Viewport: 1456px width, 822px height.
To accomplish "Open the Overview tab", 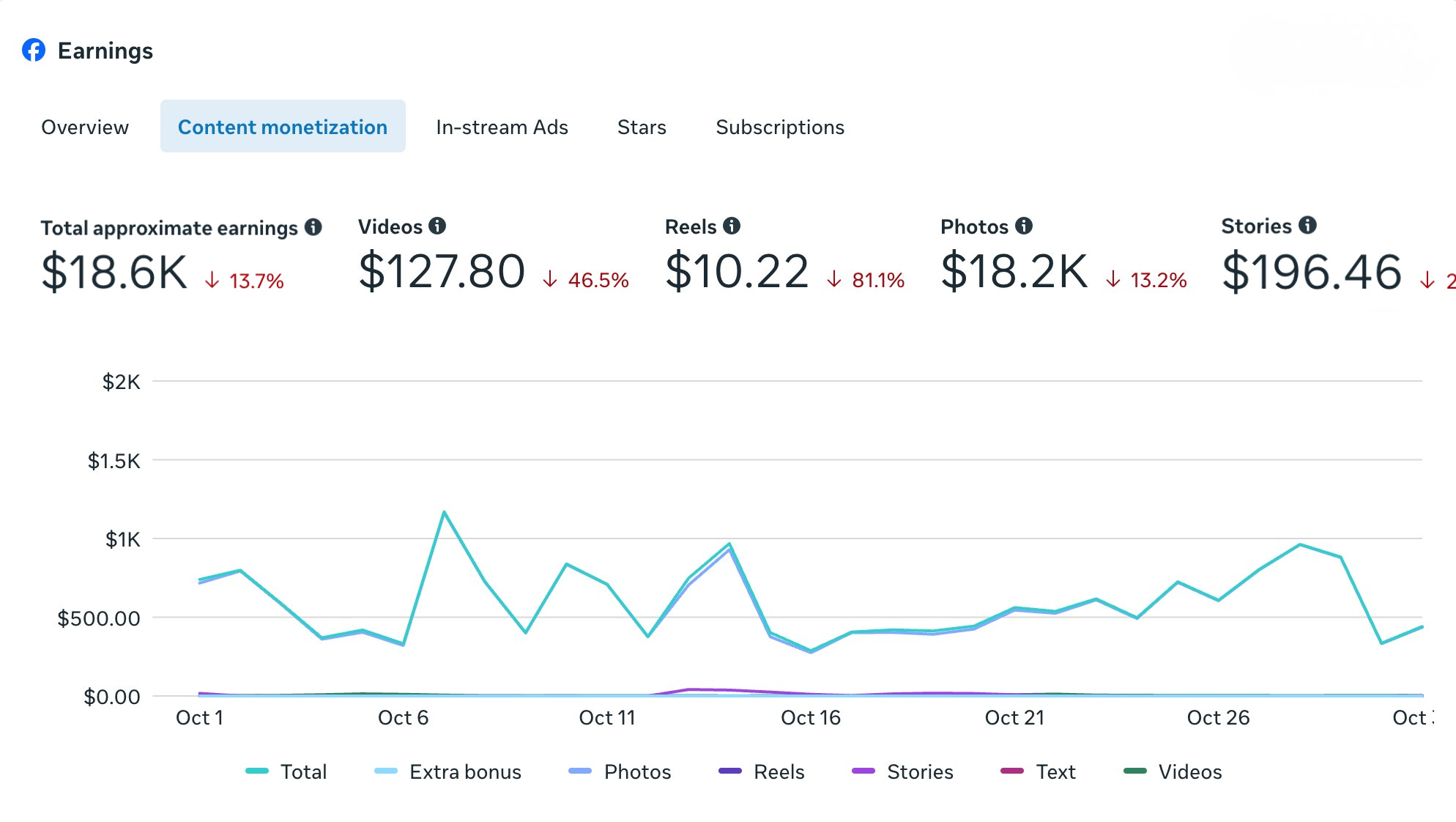I will click(x=85, y=127).
